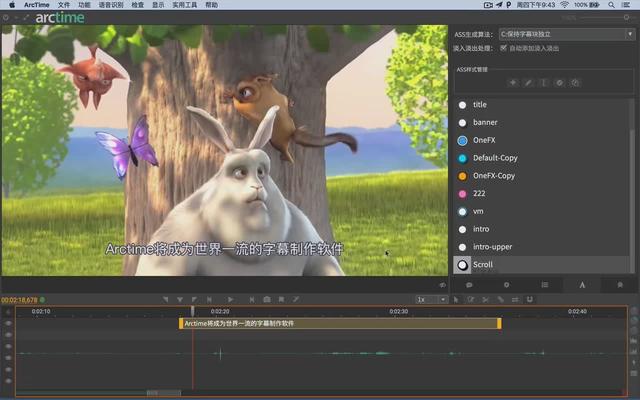
Task: Click the add style plus icon
Action: point(513,83)
